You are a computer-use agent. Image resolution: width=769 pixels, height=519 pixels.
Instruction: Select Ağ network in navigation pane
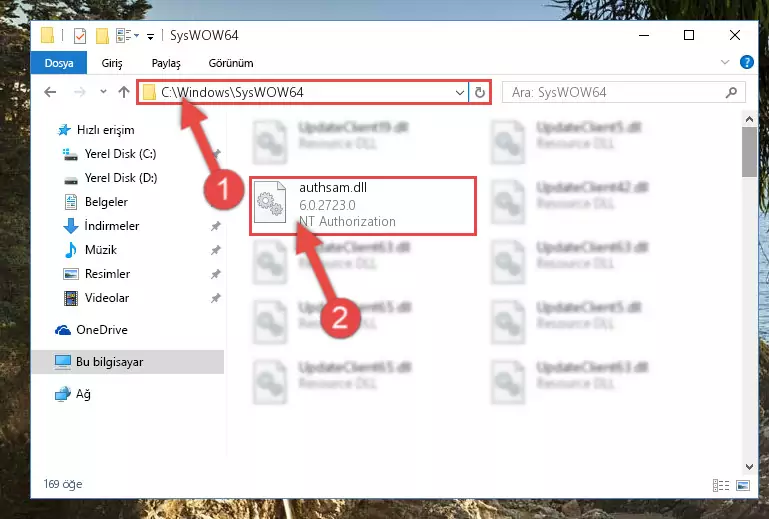(x=83, y=394)
